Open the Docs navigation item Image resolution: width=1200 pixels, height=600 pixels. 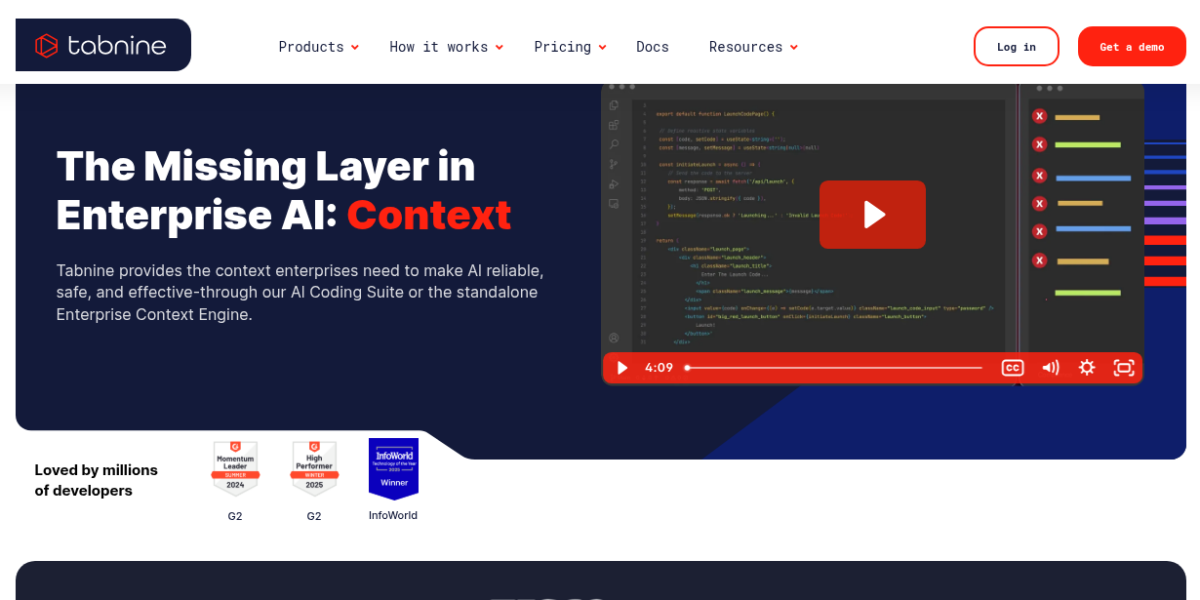click(x=652, y=46)
